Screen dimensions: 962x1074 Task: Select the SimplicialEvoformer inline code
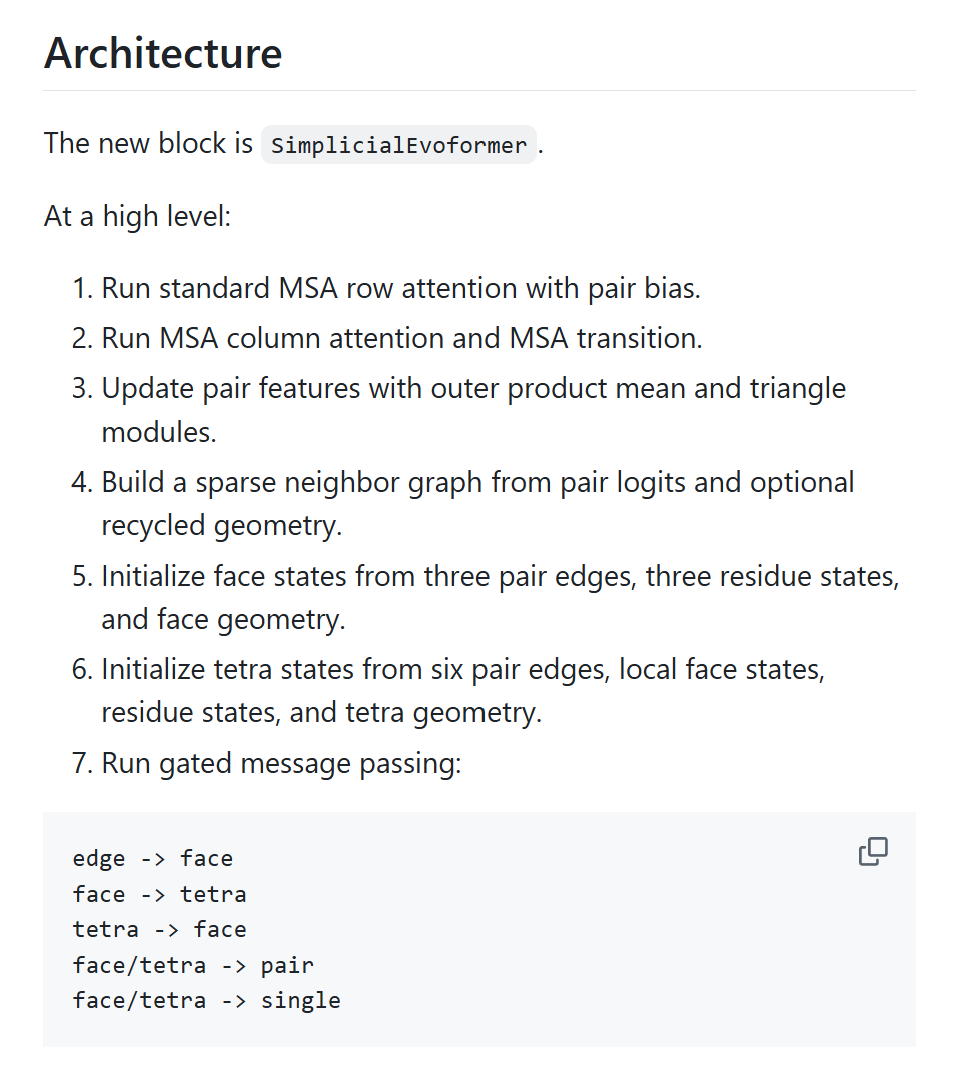399,145
